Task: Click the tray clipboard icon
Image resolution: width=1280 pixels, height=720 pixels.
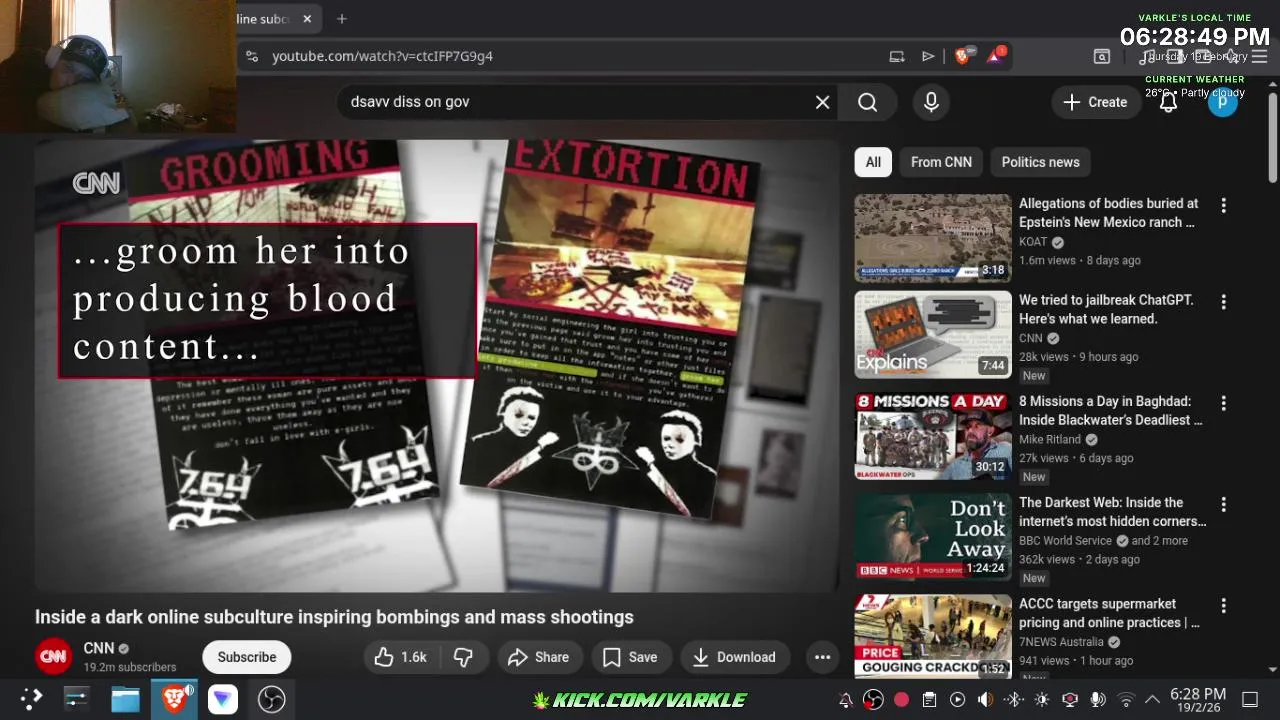Action: [x=929, y=700]
